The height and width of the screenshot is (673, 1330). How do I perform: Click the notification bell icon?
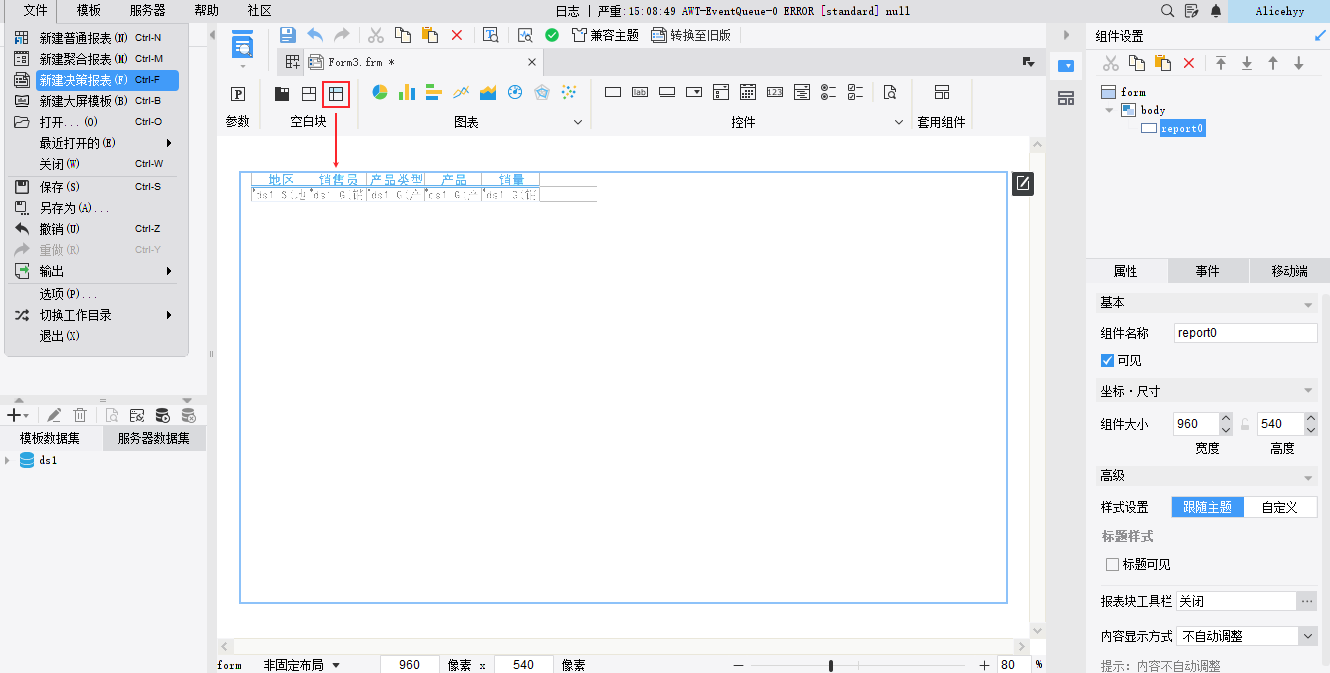1216,10
